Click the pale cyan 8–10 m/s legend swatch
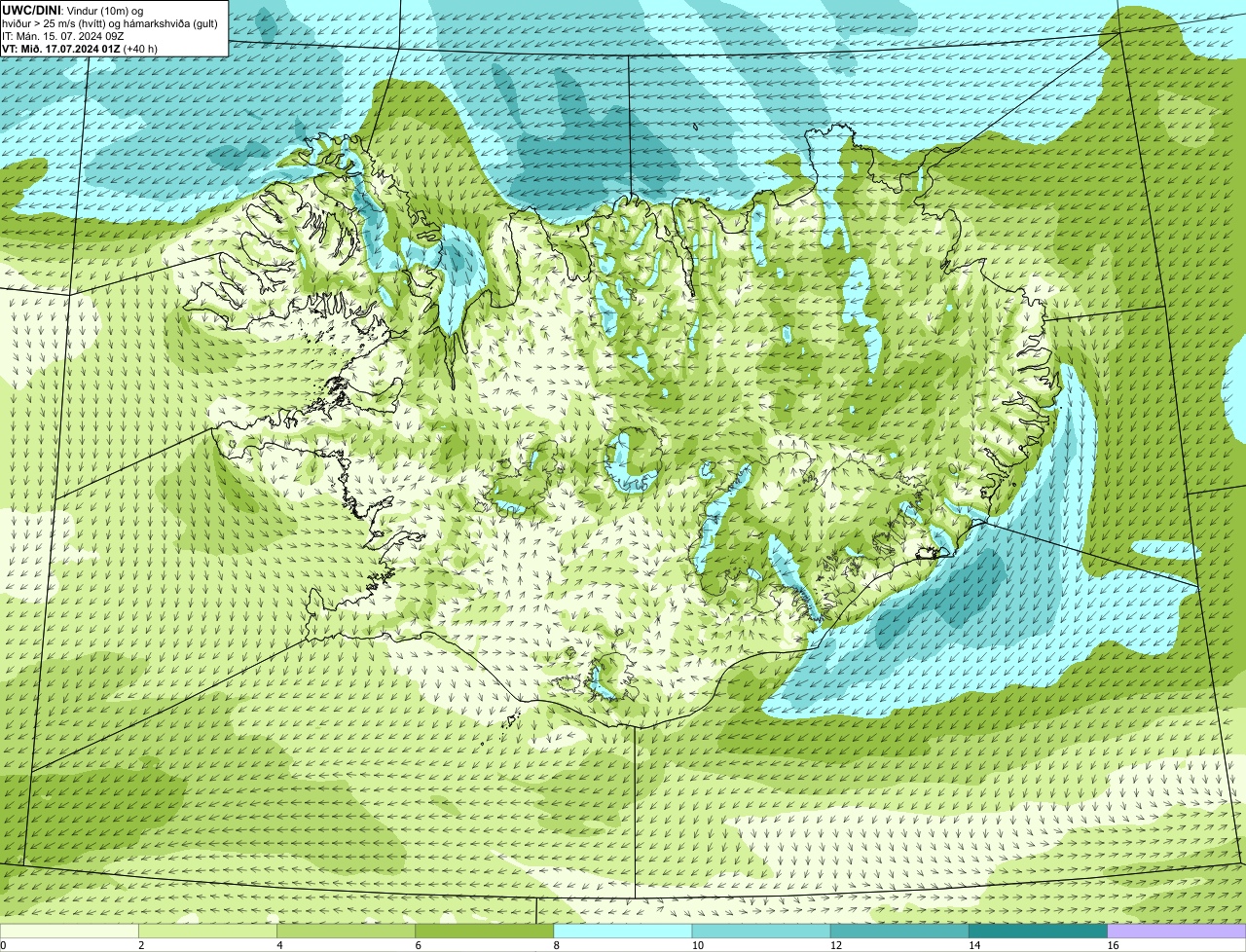 coord(623,931)
